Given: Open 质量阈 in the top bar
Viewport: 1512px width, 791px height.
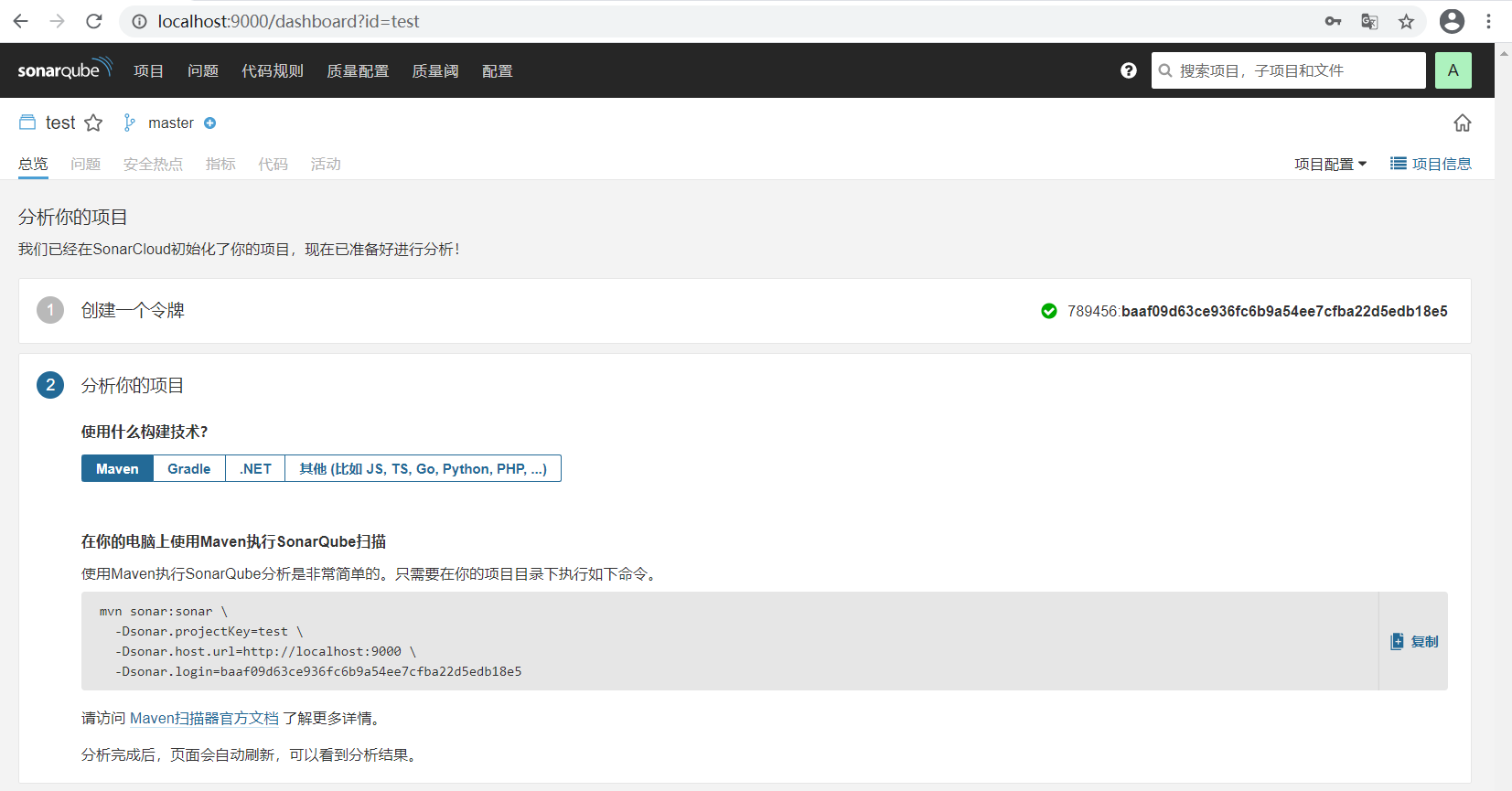Looking at the screenshot, I should (435, 70).
